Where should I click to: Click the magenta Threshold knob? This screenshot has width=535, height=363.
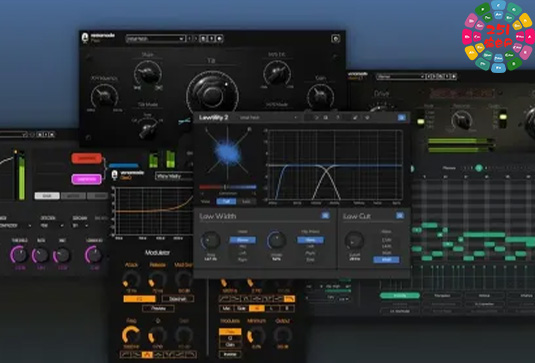click(x=19, y=255)
